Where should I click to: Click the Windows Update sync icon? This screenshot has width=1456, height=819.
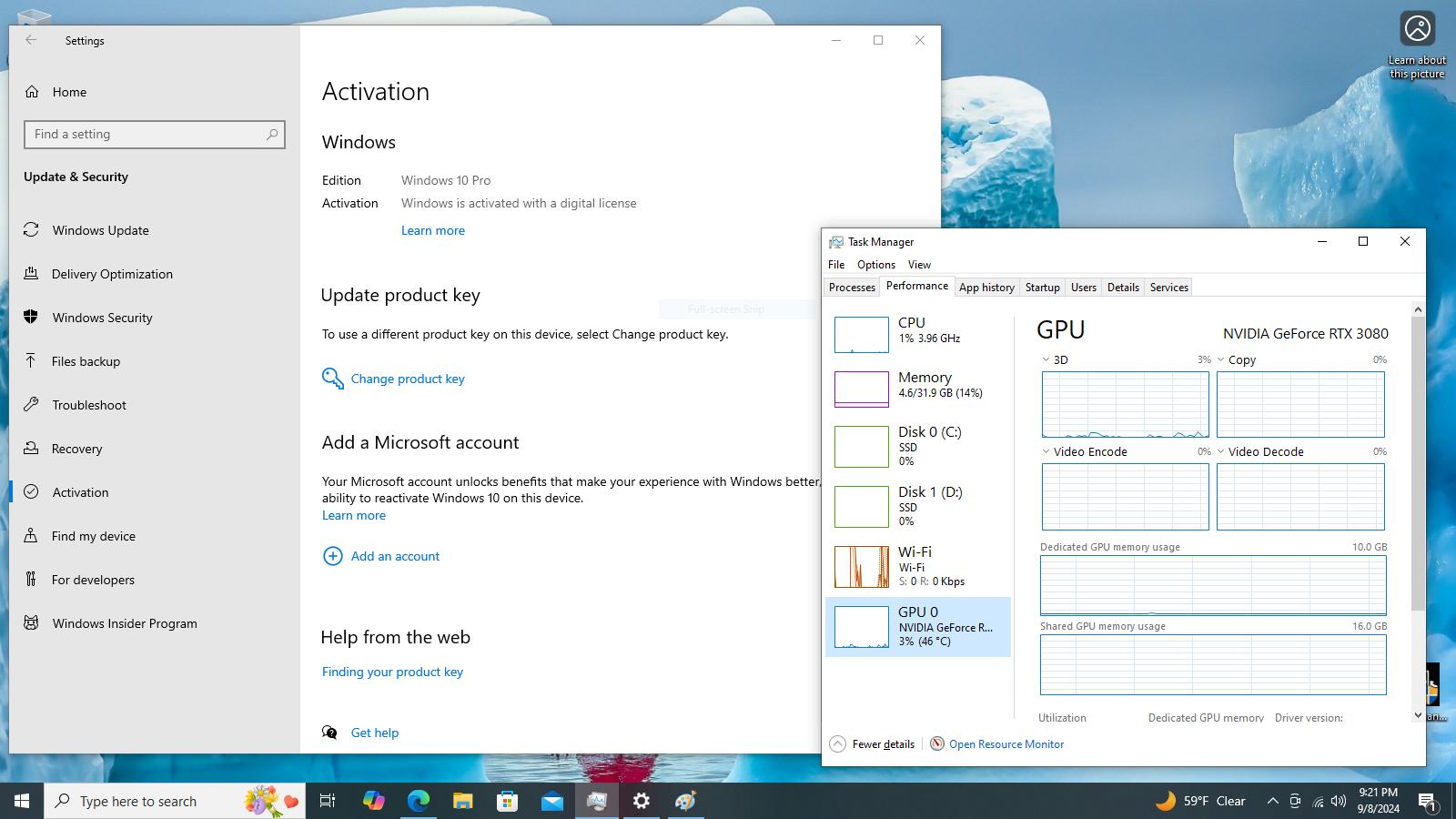click(x=31, y=230)
